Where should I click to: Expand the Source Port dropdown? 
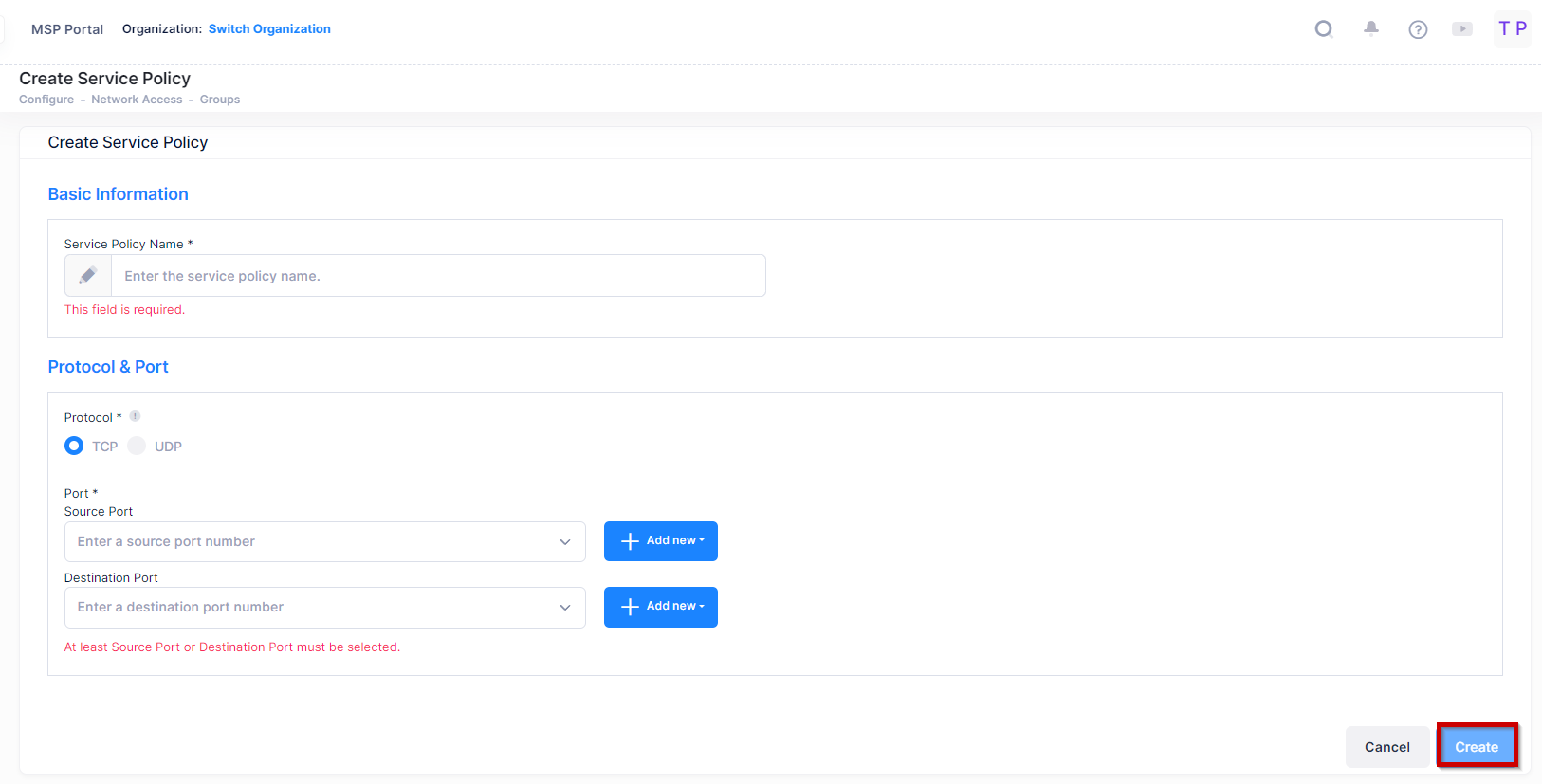(x=565, y=542)
